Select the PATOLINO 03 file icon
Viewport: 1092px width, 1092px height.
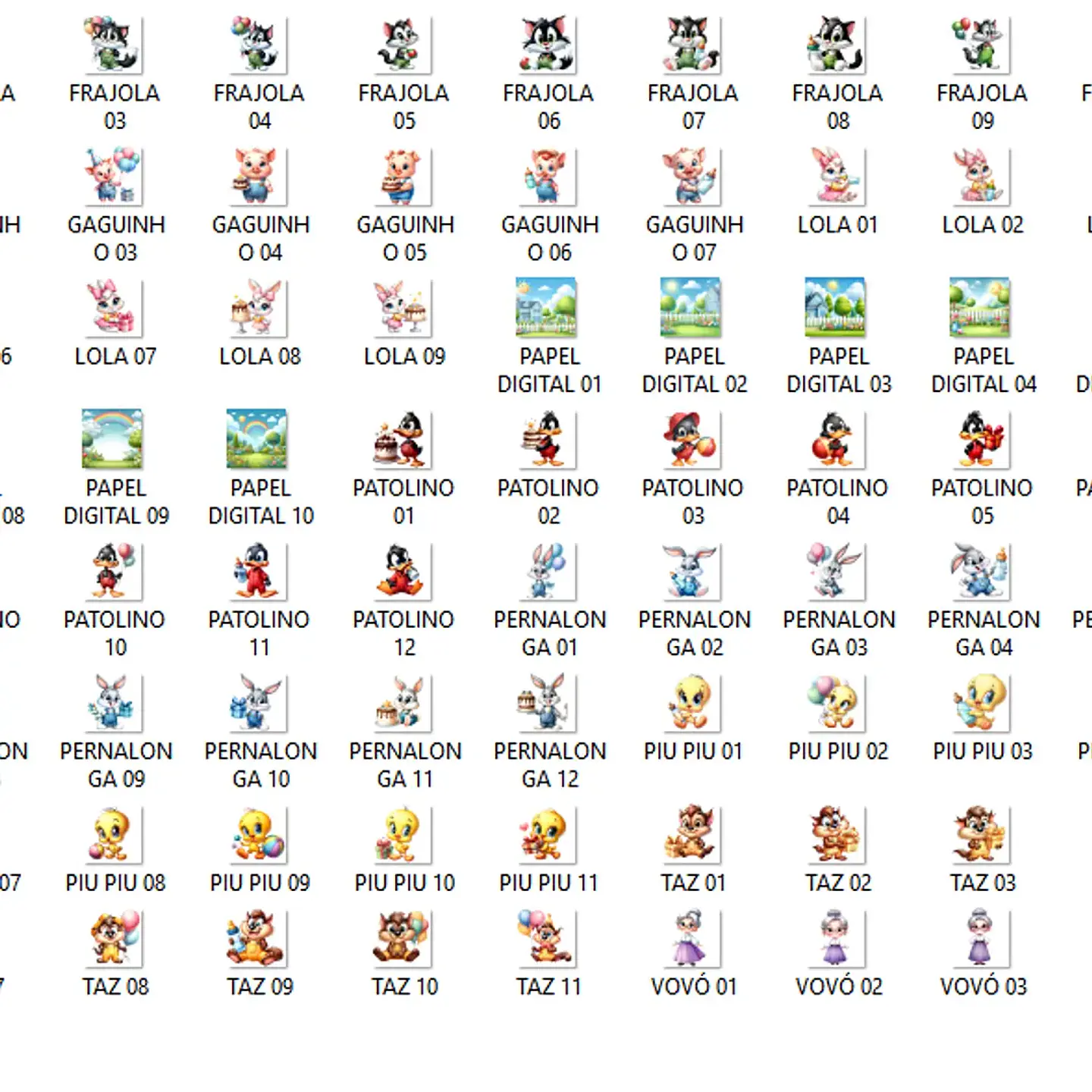tap(693, 440)
